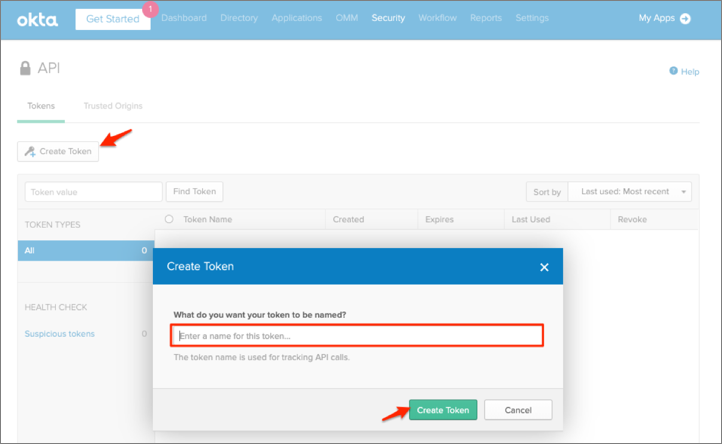This screenshot has width=722, height=444.
Task: Filter by Suspicious tokens
Action: pyautogui.click(x=60, y=334)
